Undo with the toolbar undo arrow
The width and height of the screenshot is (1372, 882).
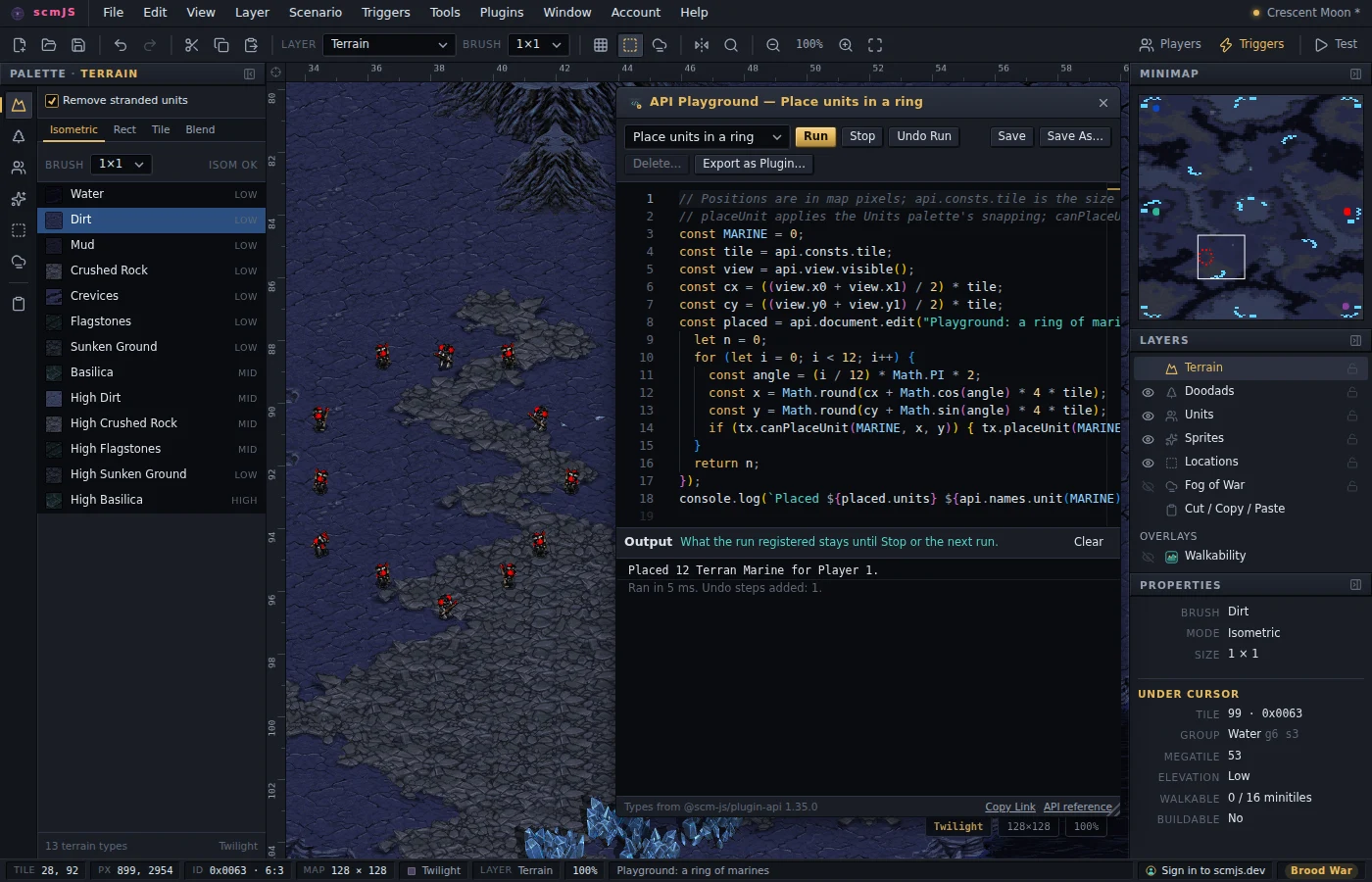121,45
